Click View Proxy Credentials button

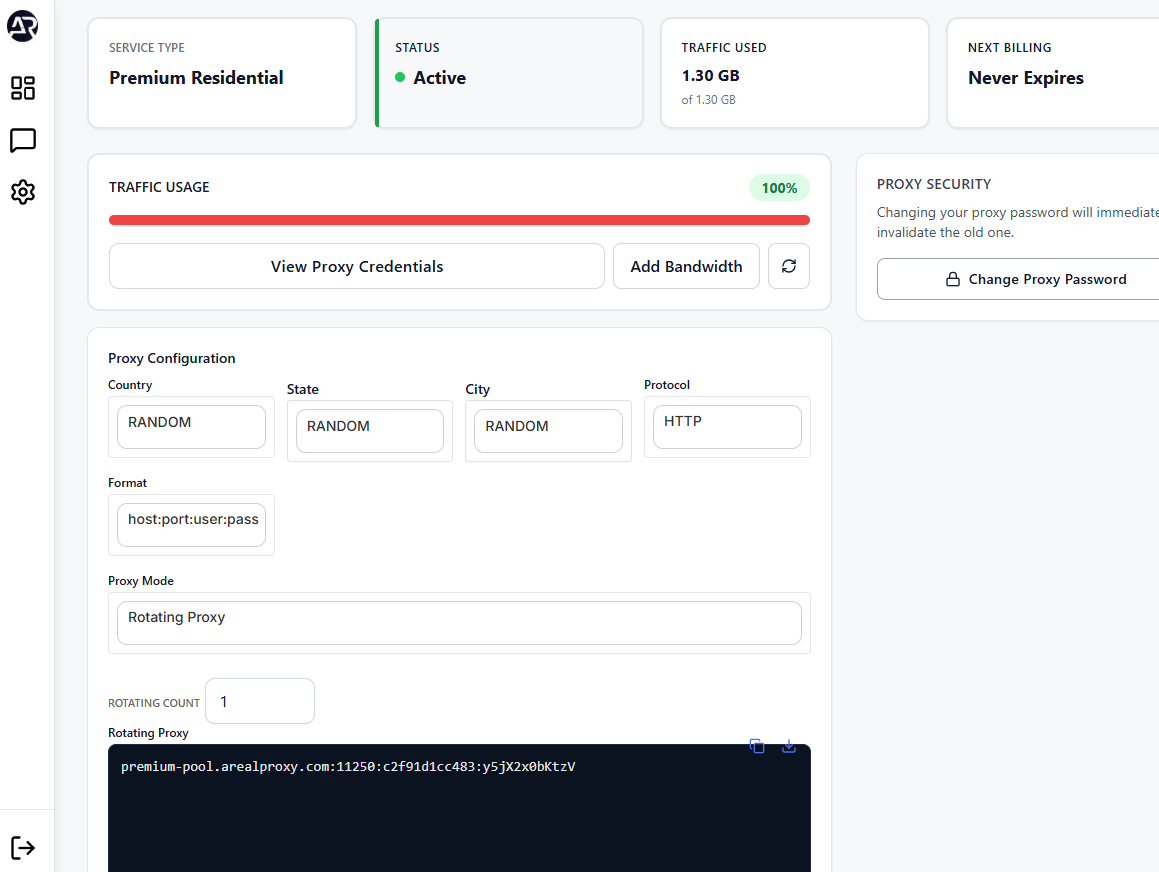[356, 266]
